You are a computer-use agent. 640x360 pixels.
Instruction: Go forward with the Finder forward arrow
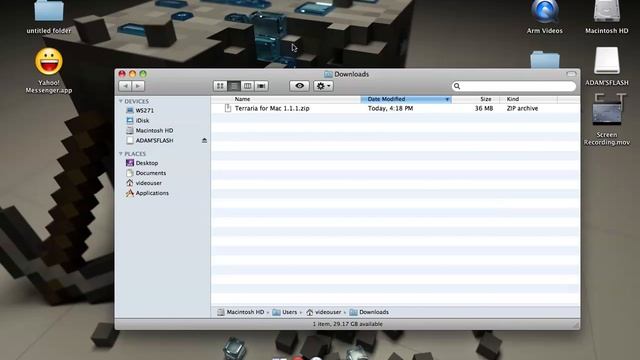pos(138,86)
